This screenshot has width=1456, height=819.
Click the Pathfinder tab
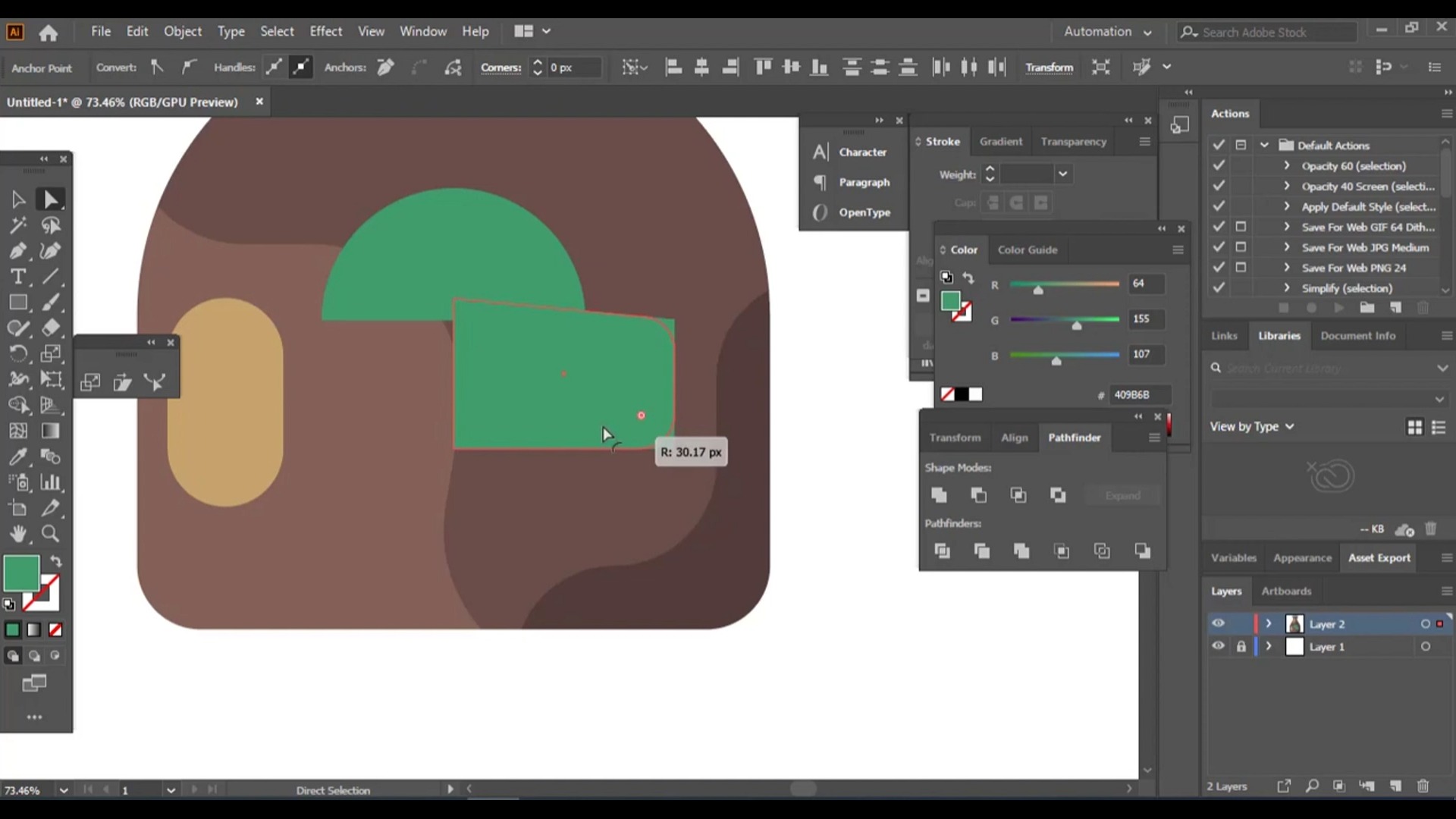(x=1074, y=437)
